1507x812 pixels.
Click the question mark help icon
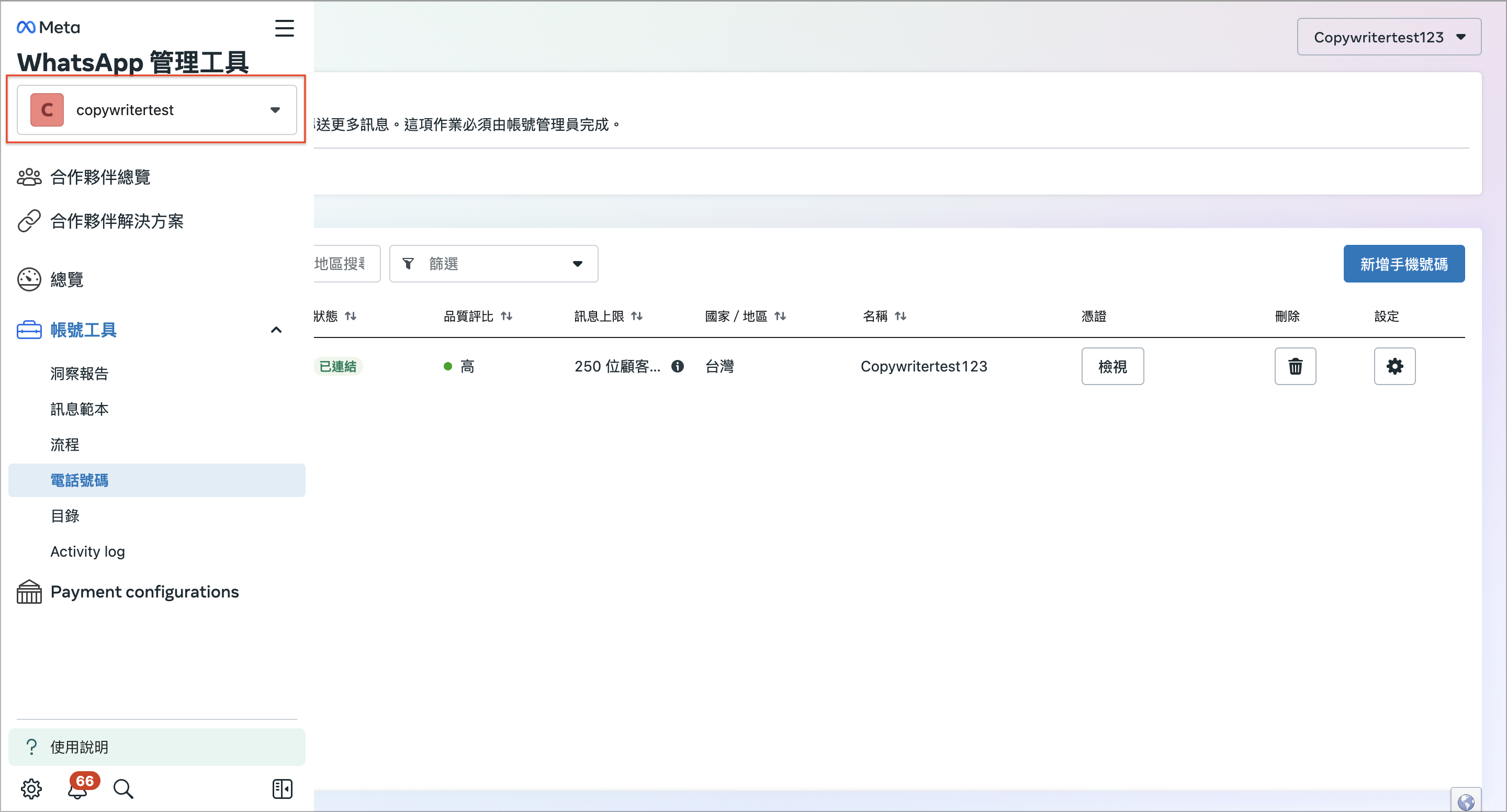point(31,747)
